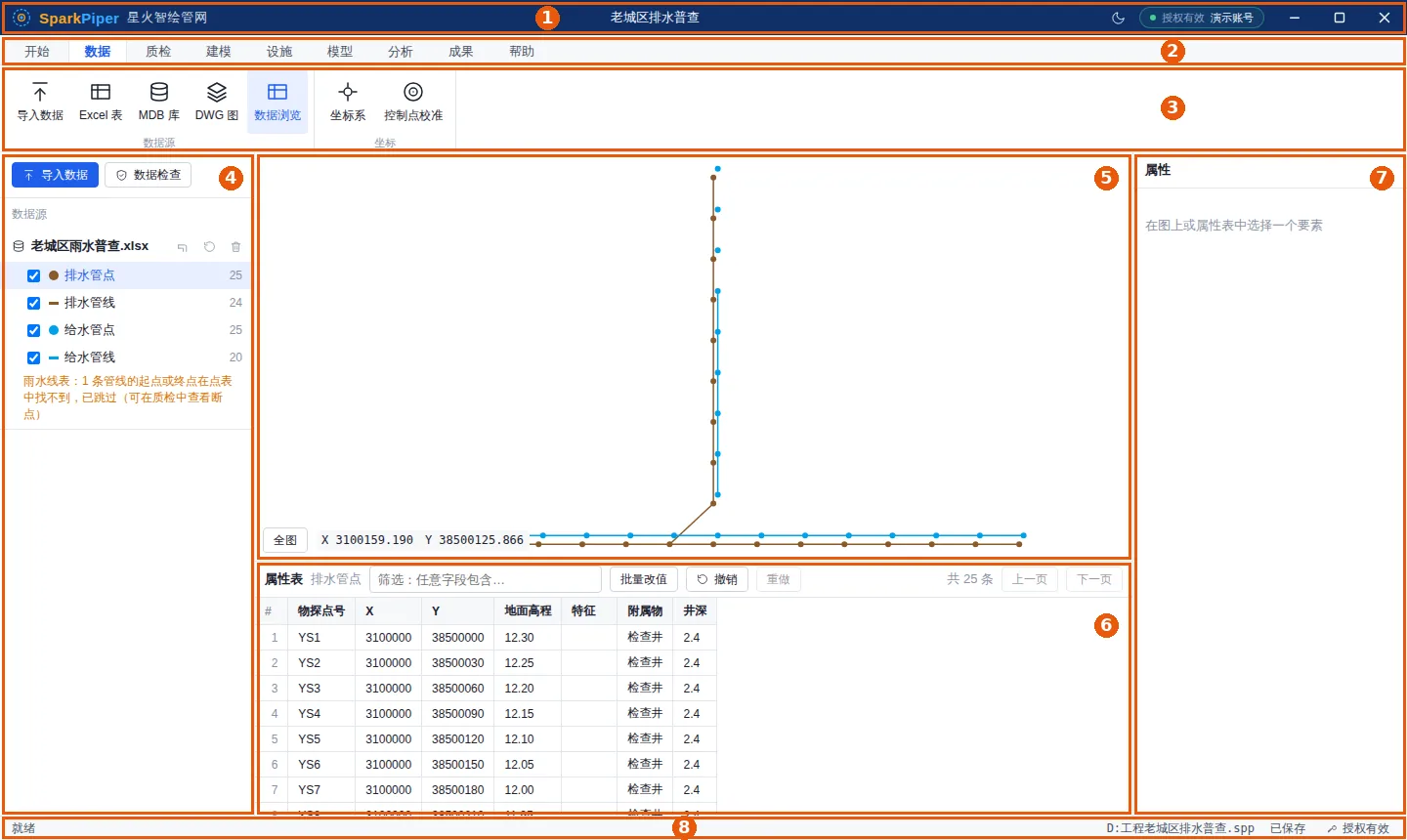Switch to the 分析 tab
The image size is (1407, 840).
coord(401,52)
